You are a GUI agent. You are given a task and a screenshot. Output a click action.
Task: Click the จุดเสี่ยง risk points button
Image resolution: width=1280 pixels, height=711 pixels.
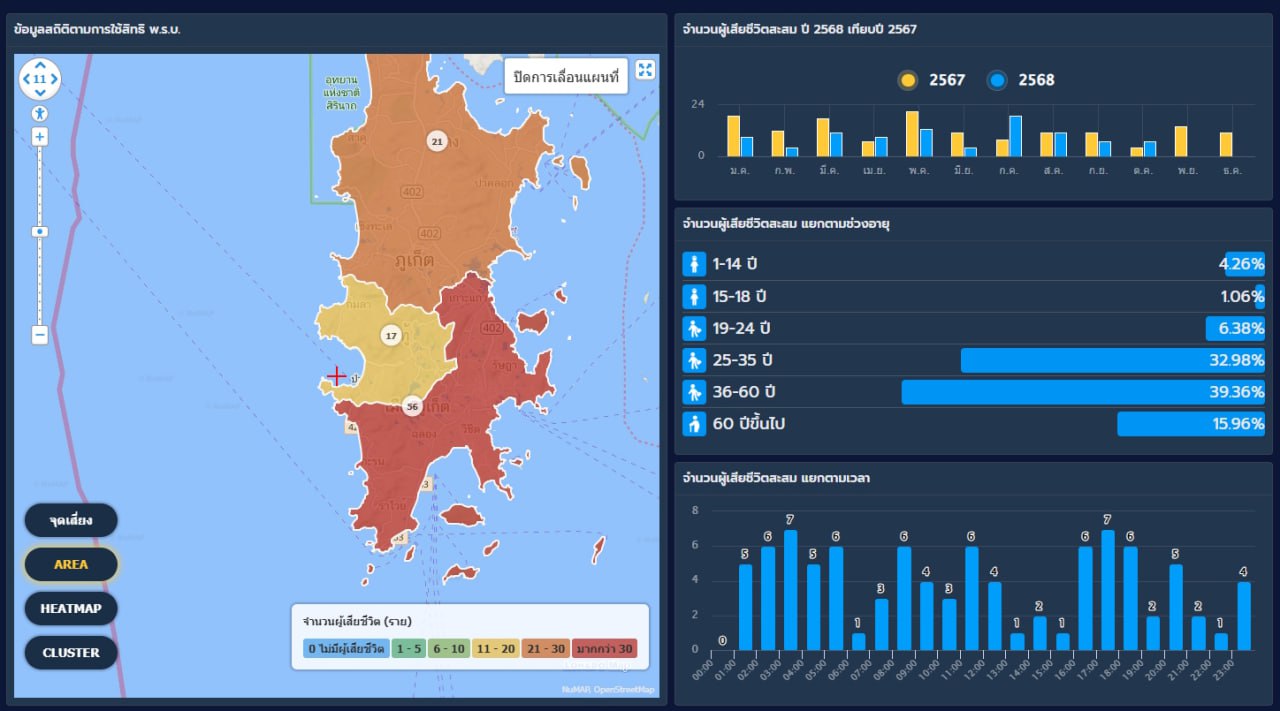pyautogui.click(x=71, y=520)
